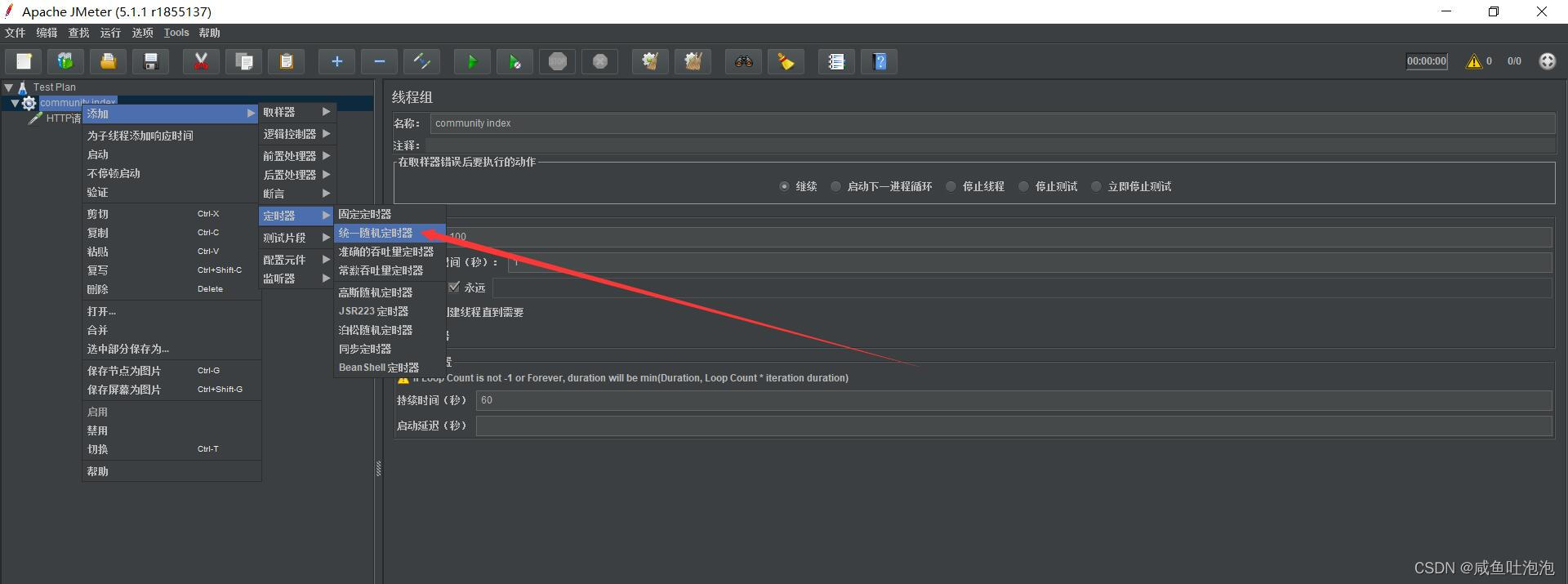Click the Copy toolbar icon
This screenshot has height=584, width=1568.
coord(243,61)
